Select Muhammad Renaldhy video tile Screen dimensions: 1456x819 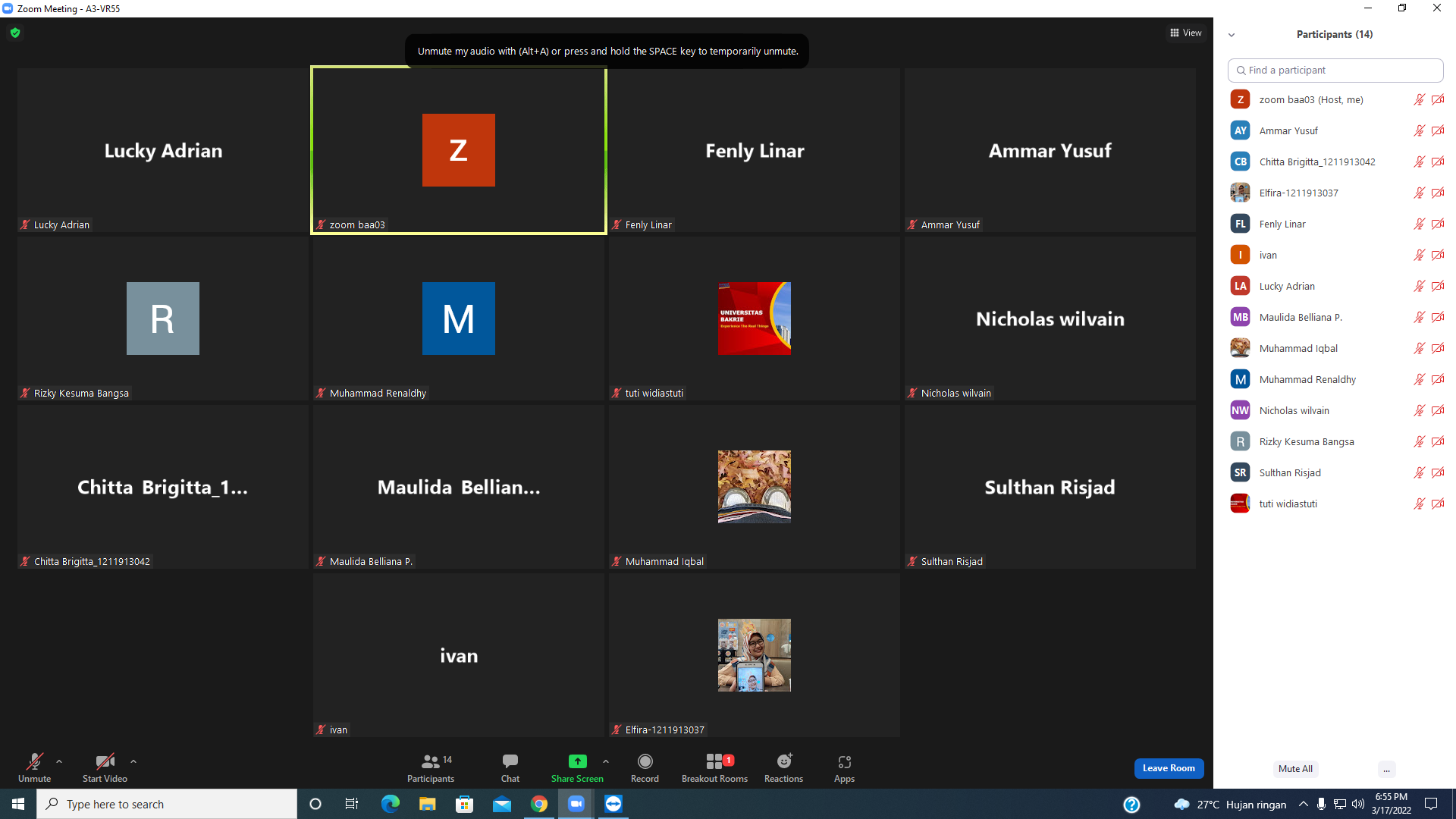click(459, 318)
